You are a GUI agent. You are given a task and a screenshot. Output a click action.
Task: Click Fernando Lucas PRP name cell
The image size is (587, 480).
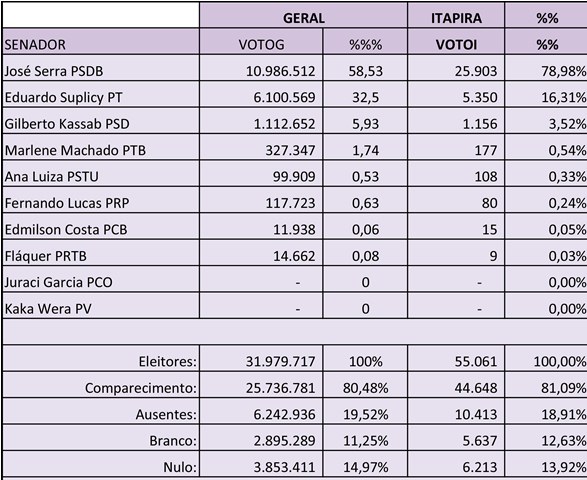click(101, 200)
